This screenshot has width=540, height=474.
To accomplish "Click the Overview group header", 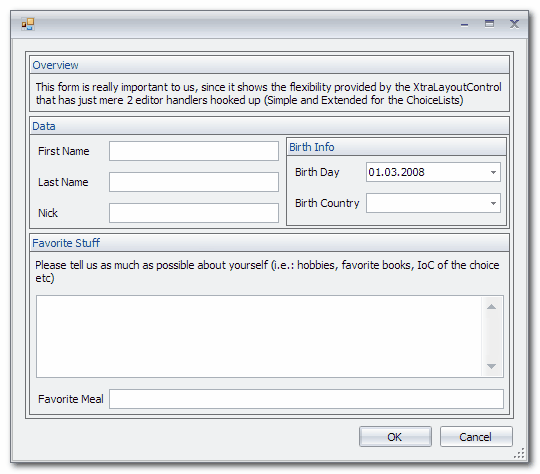I will (269, 65).
